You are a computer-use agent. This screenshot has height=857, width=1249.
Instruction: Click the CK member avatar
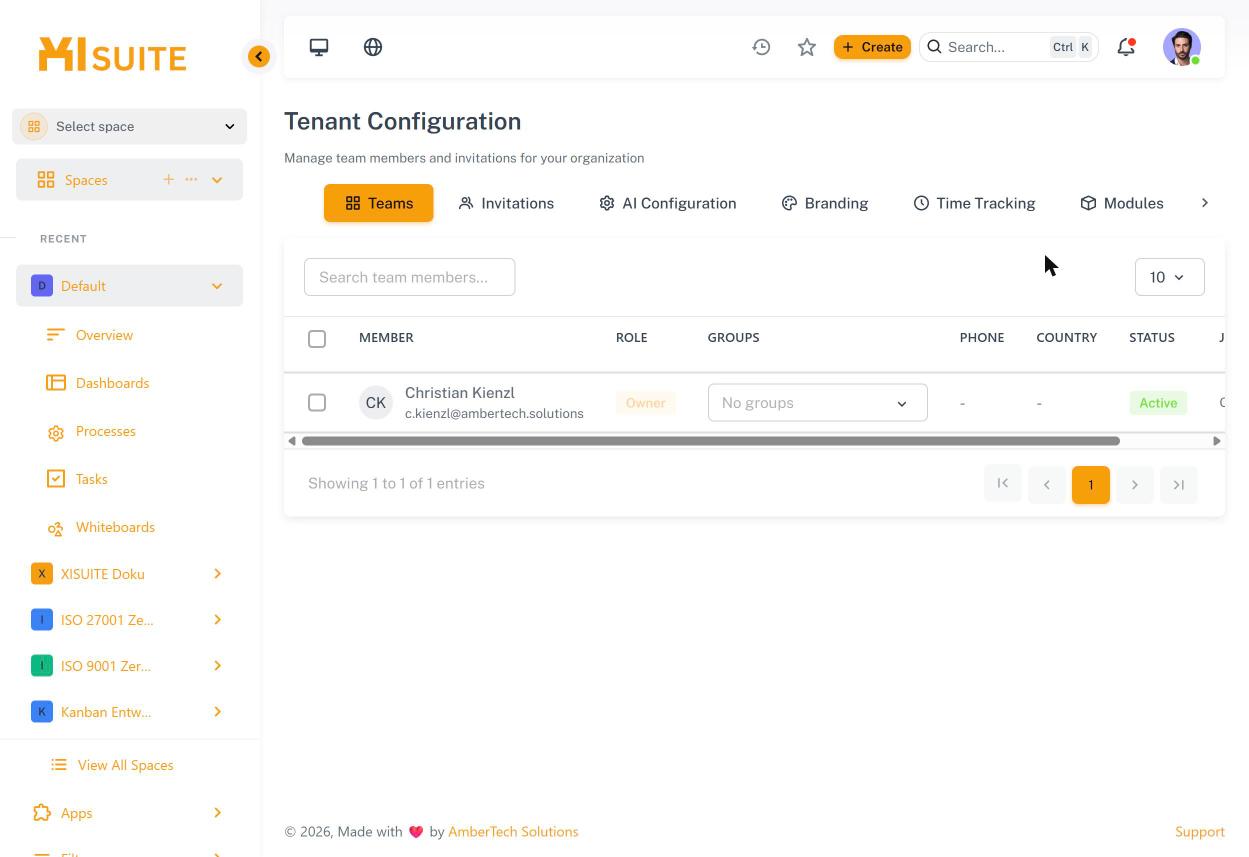click(376, 403)
